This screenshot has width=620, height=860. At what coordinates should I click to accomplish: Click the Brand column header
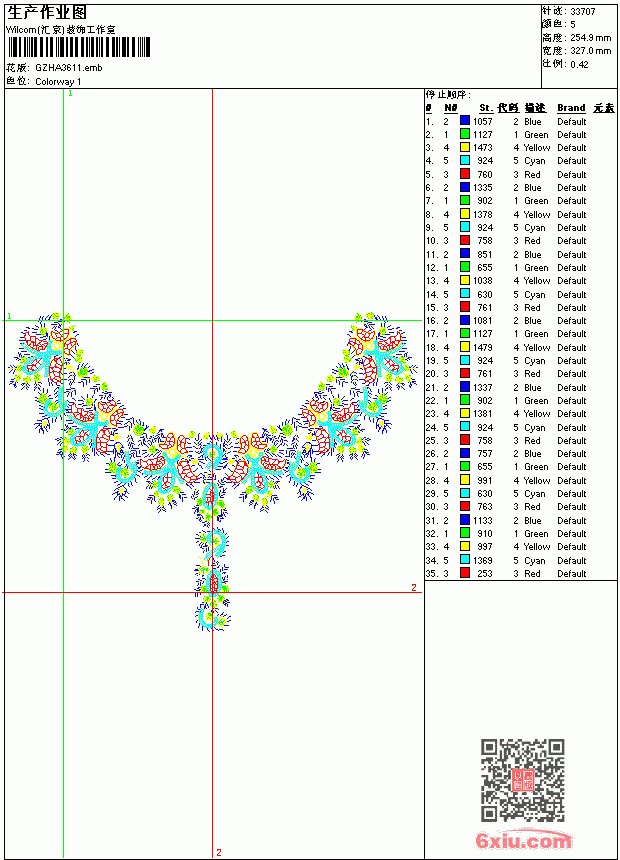571,108
